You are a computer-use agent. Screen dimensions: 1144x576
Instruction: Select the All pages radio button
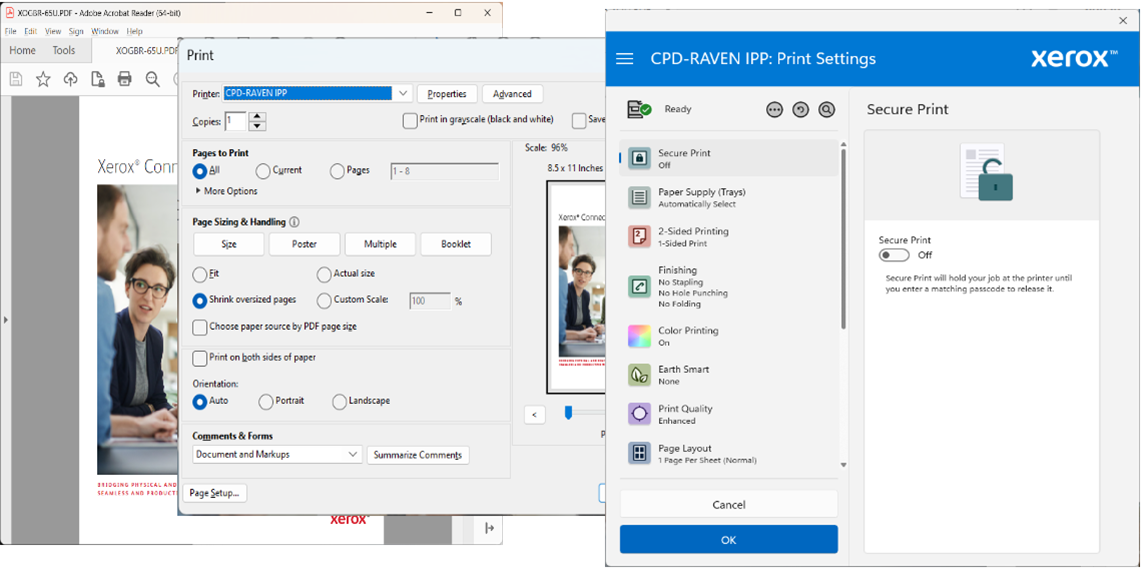tap(200, 171)
